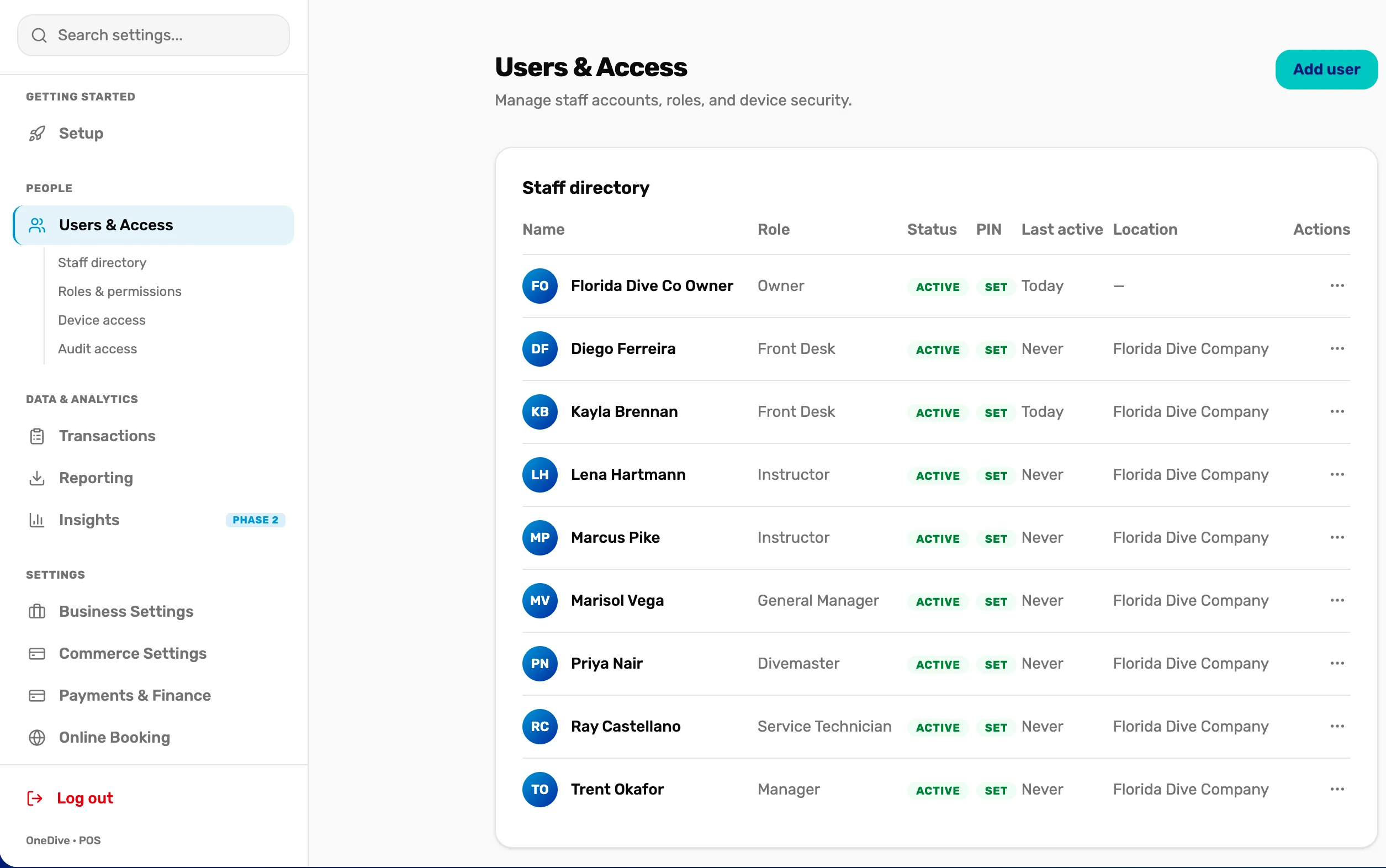Click Log out

click(85, 798)
